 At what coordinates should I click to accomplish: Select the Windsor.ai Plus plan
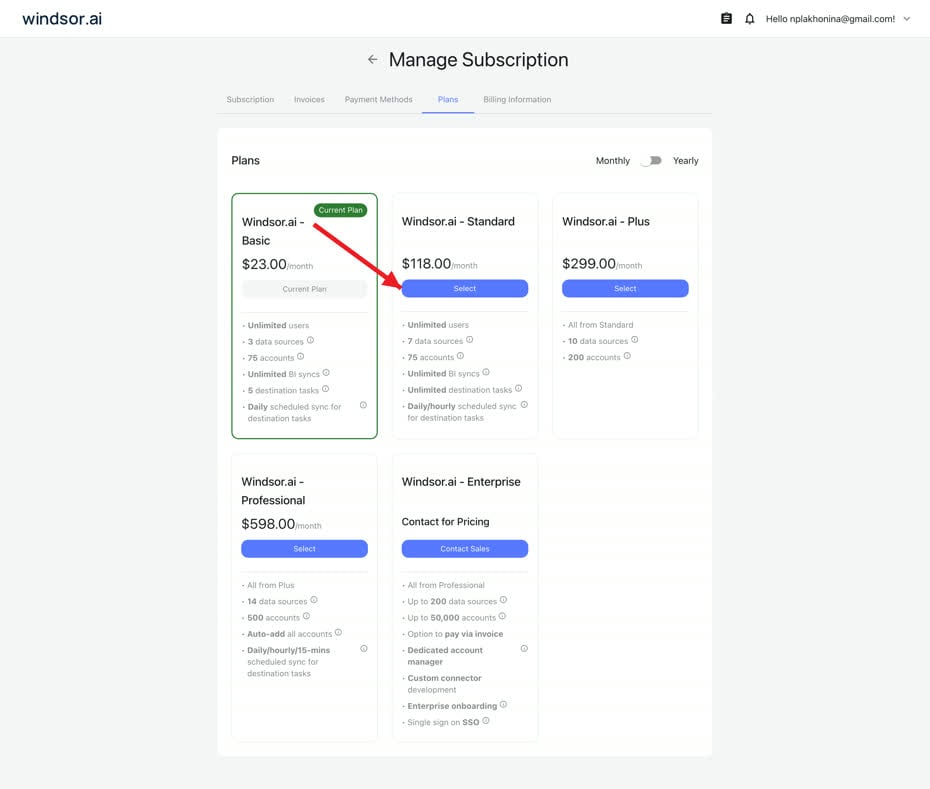click(x=625, y=288)
